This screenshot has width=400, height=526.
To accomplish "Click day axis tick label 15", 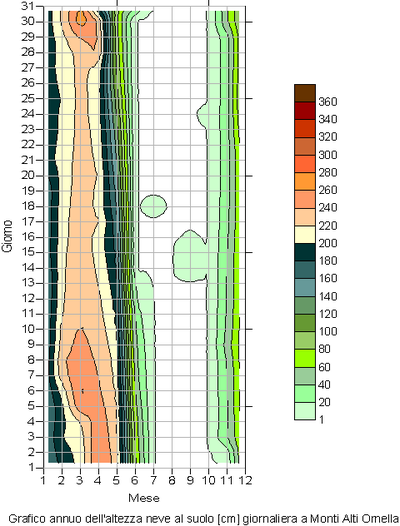I will tap(29, 252).
